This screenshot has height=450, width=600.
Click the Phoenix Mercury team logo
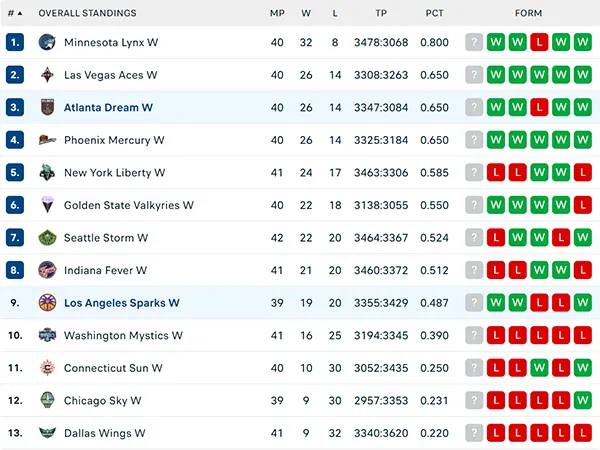click(x=47, y=140)
